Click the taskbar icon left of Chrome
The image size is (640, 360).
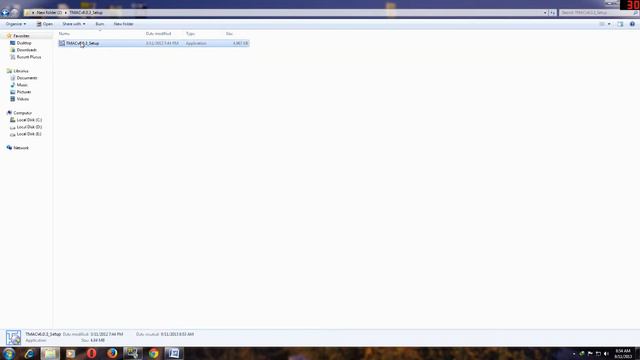[133, 353]
